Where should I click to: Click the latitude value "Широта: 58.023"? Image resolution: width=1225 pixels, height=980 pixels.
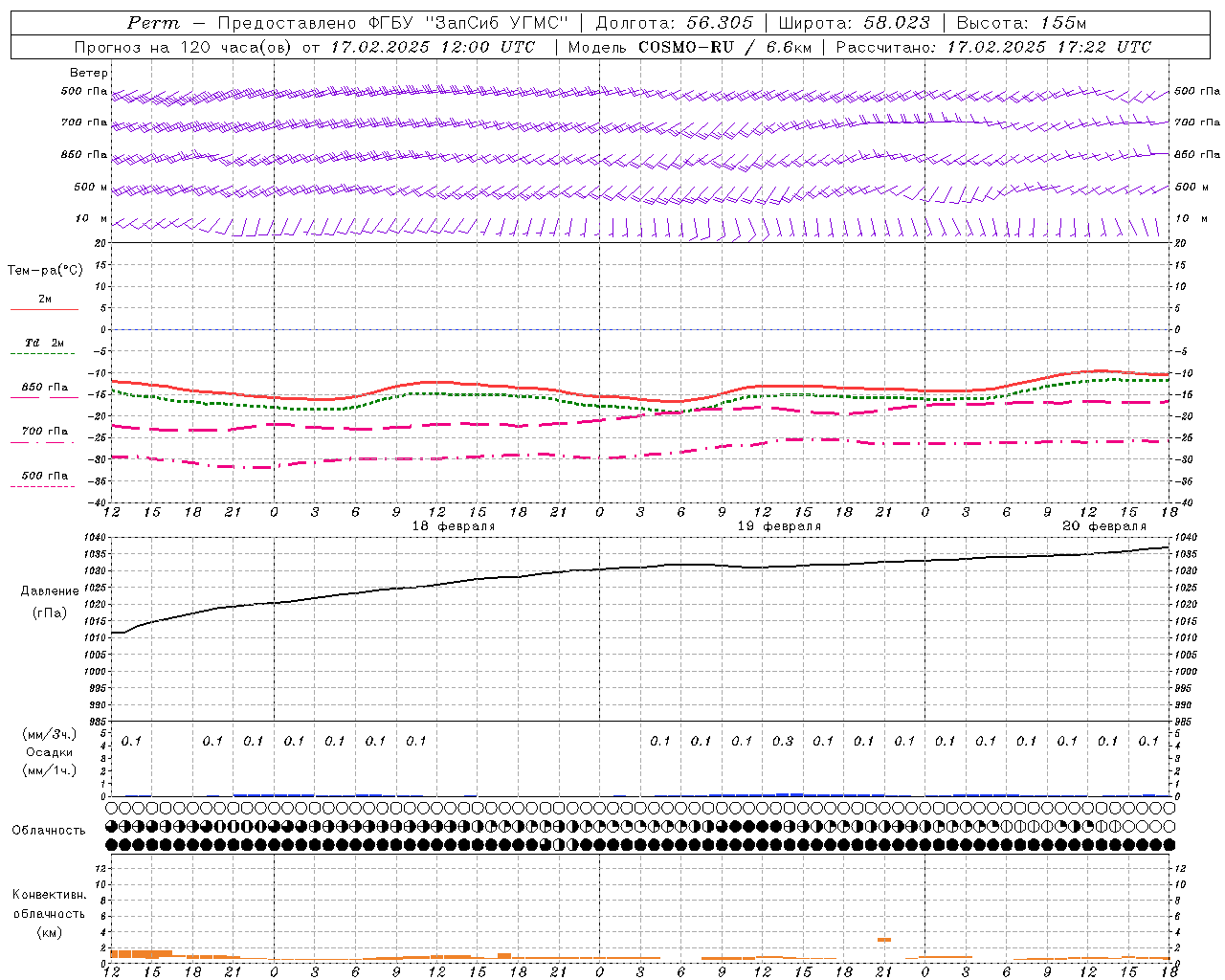click(853, 23)
